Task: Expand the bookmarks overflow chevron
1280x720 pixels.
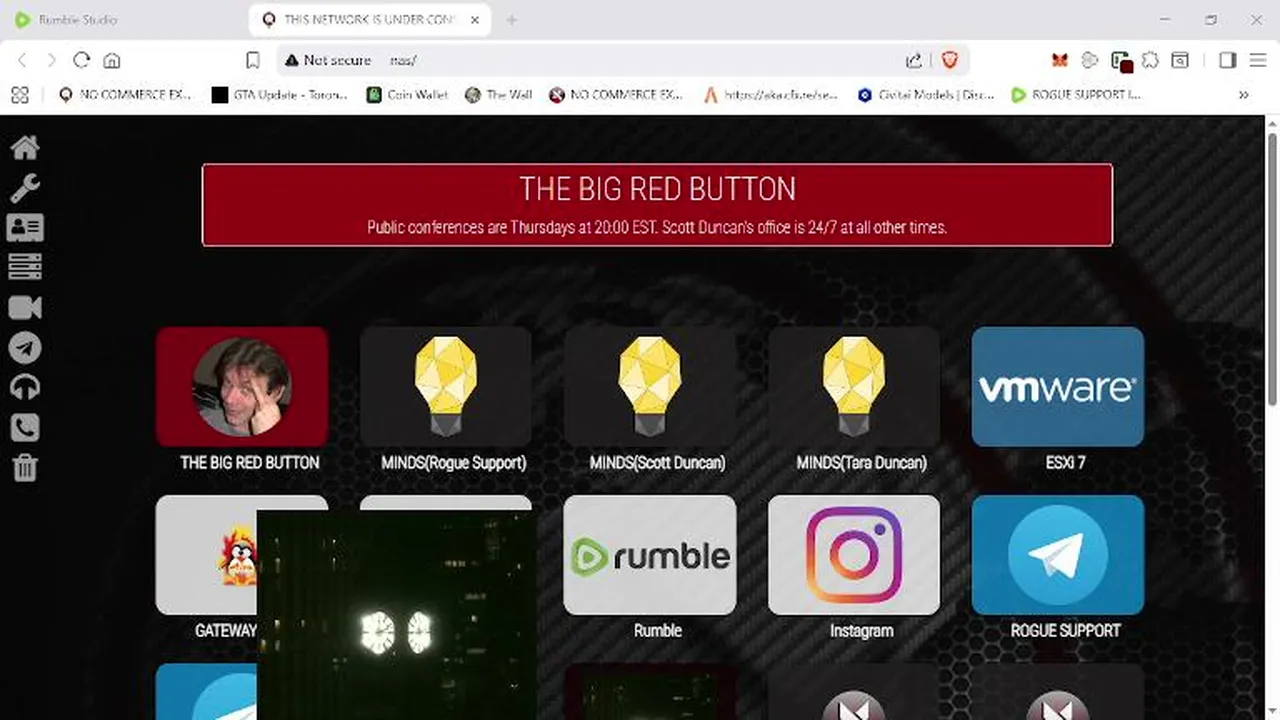Action: pyautogui.click(x=1243, y=95)
